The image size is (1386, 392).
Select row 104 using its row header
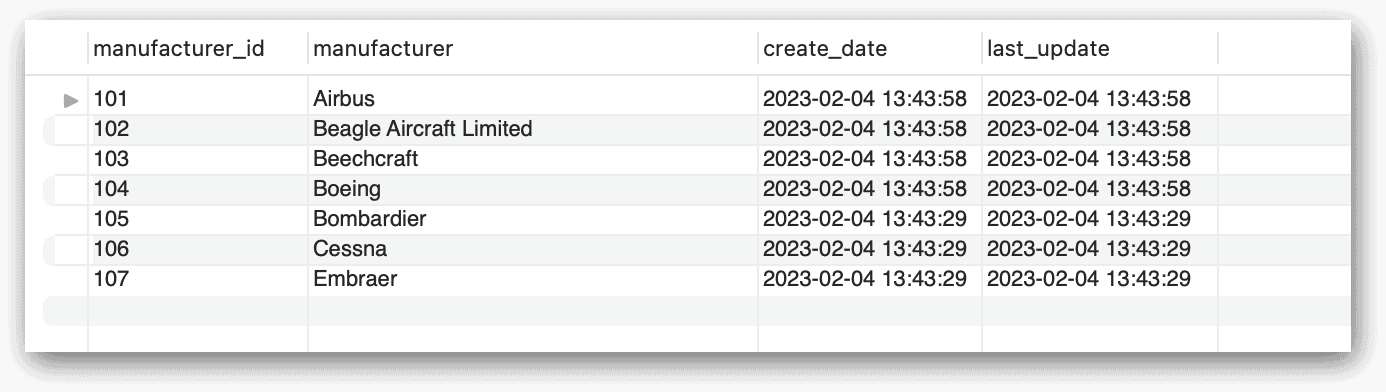(66, 189)
